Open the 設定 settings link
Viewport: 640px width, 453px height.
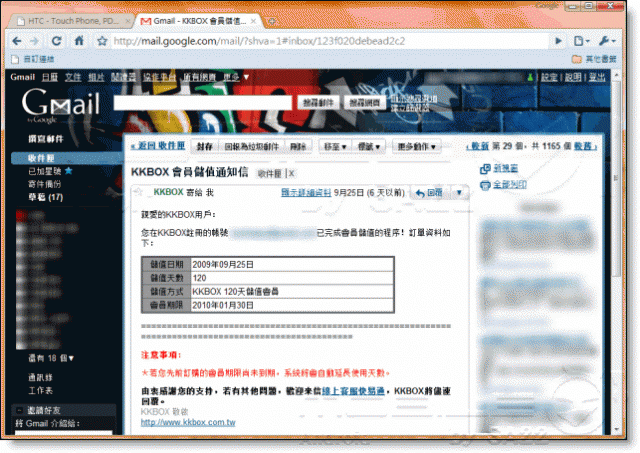(x=549, y=77)
